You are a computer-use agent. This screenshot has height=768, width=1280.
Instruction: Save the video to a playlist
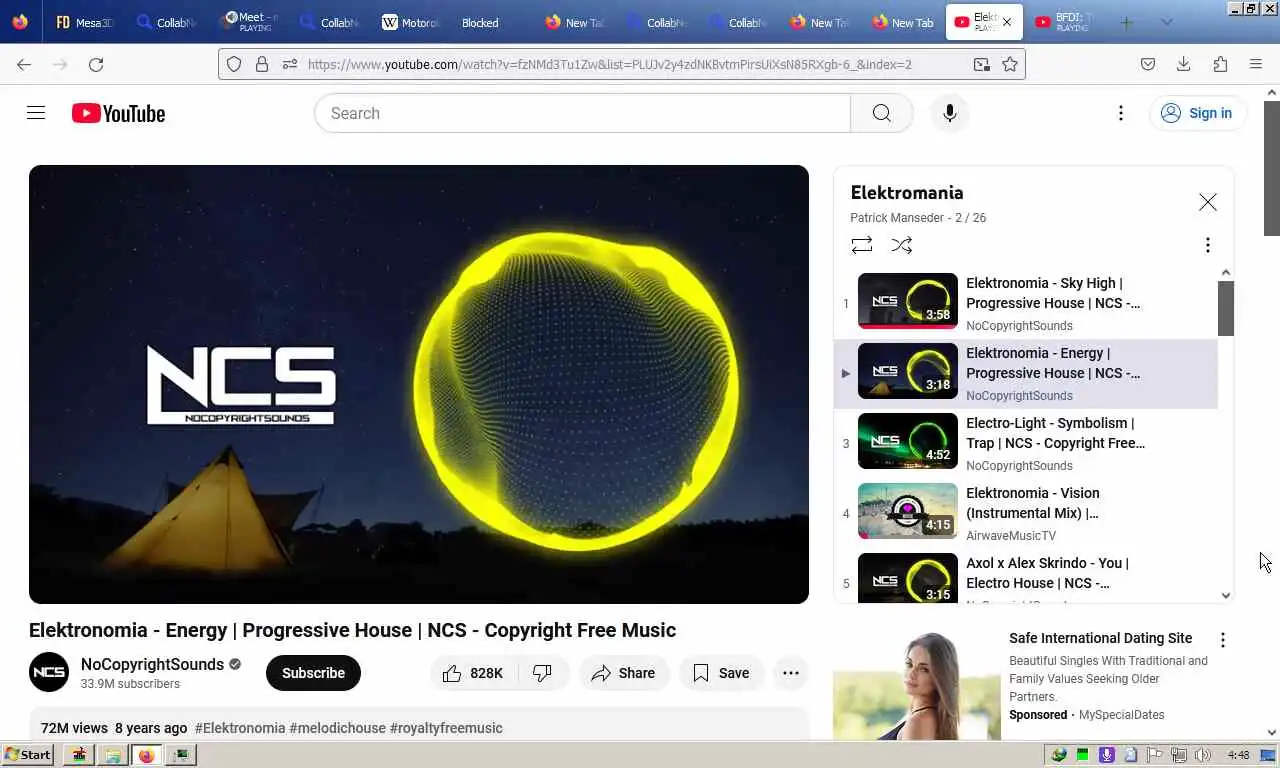tap(721, 673)
